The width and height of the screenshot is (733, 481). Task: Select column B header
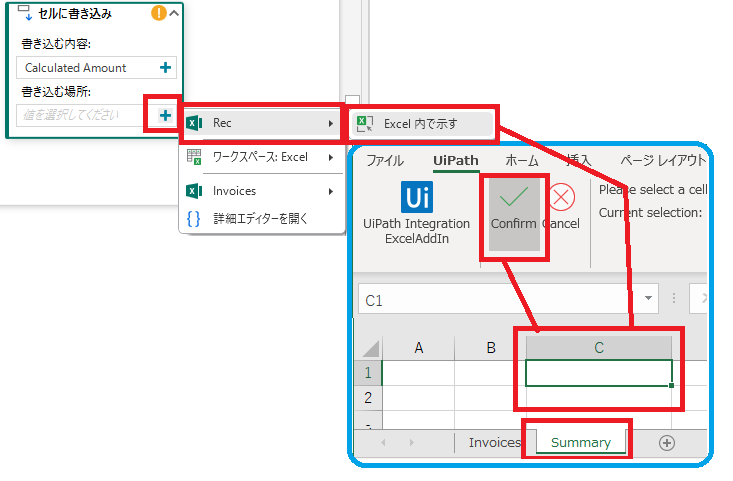(x=490, y=348)
